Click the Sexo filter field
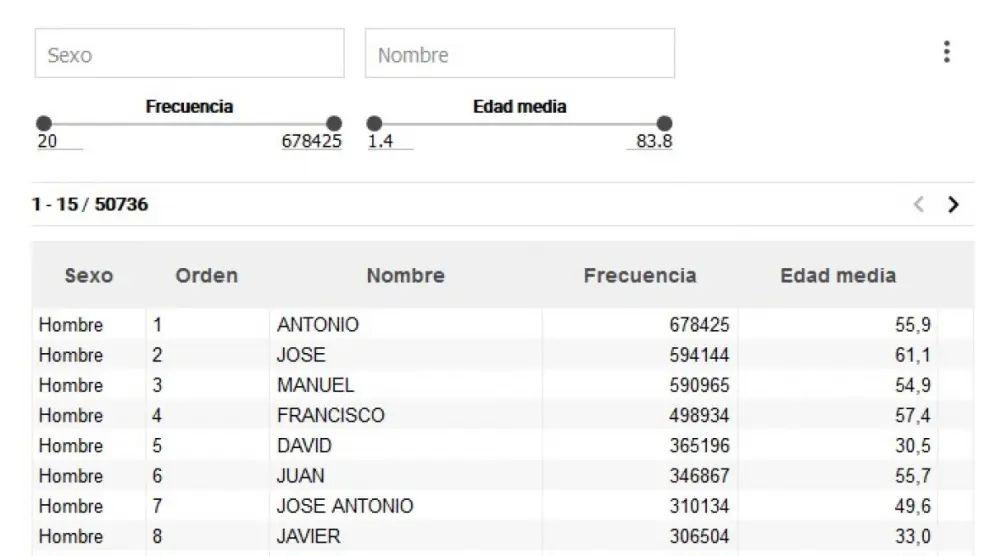The image size is (990, 556). pos(190,54)
